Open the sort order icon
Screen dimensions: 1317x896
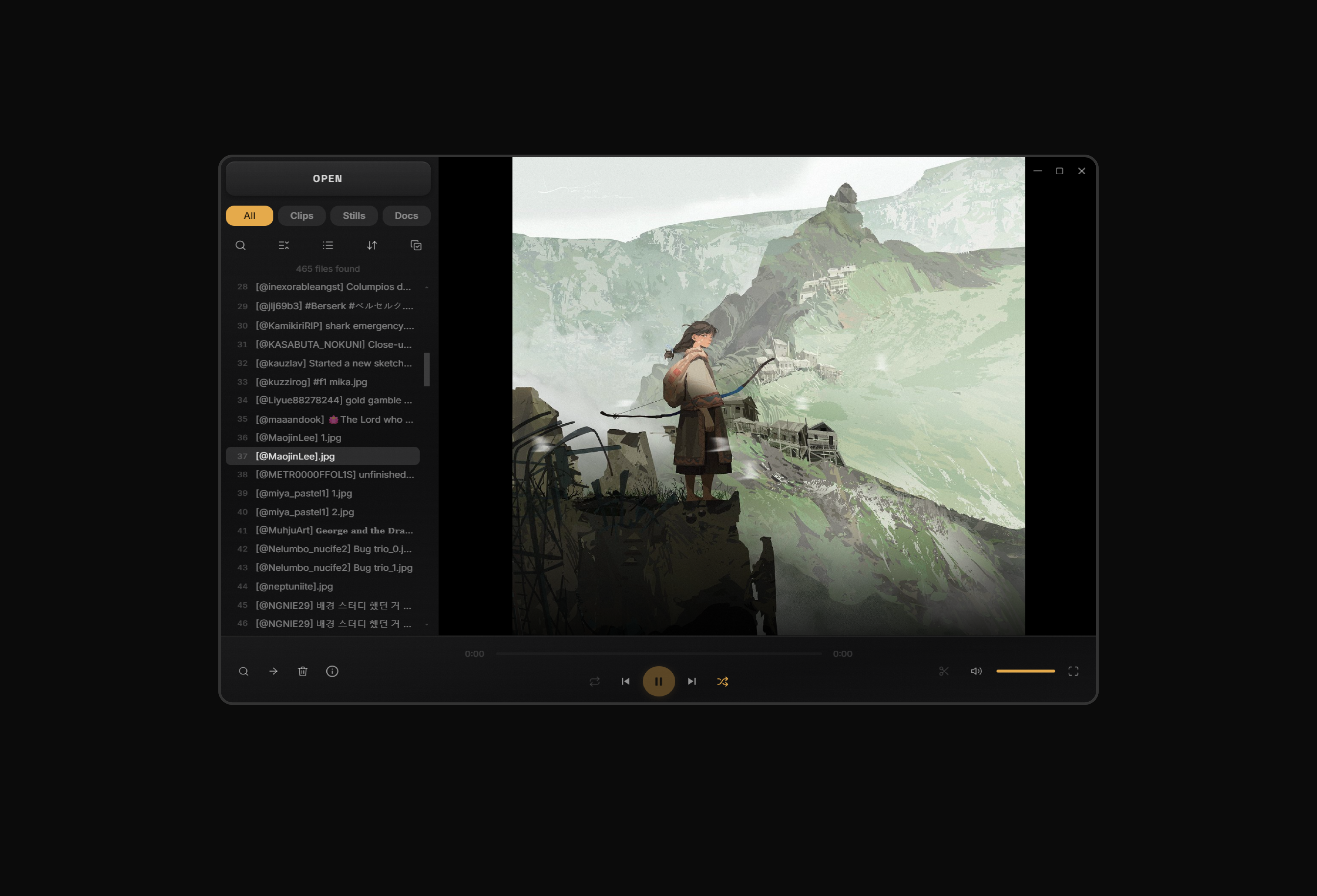click(x=372, y=245)
